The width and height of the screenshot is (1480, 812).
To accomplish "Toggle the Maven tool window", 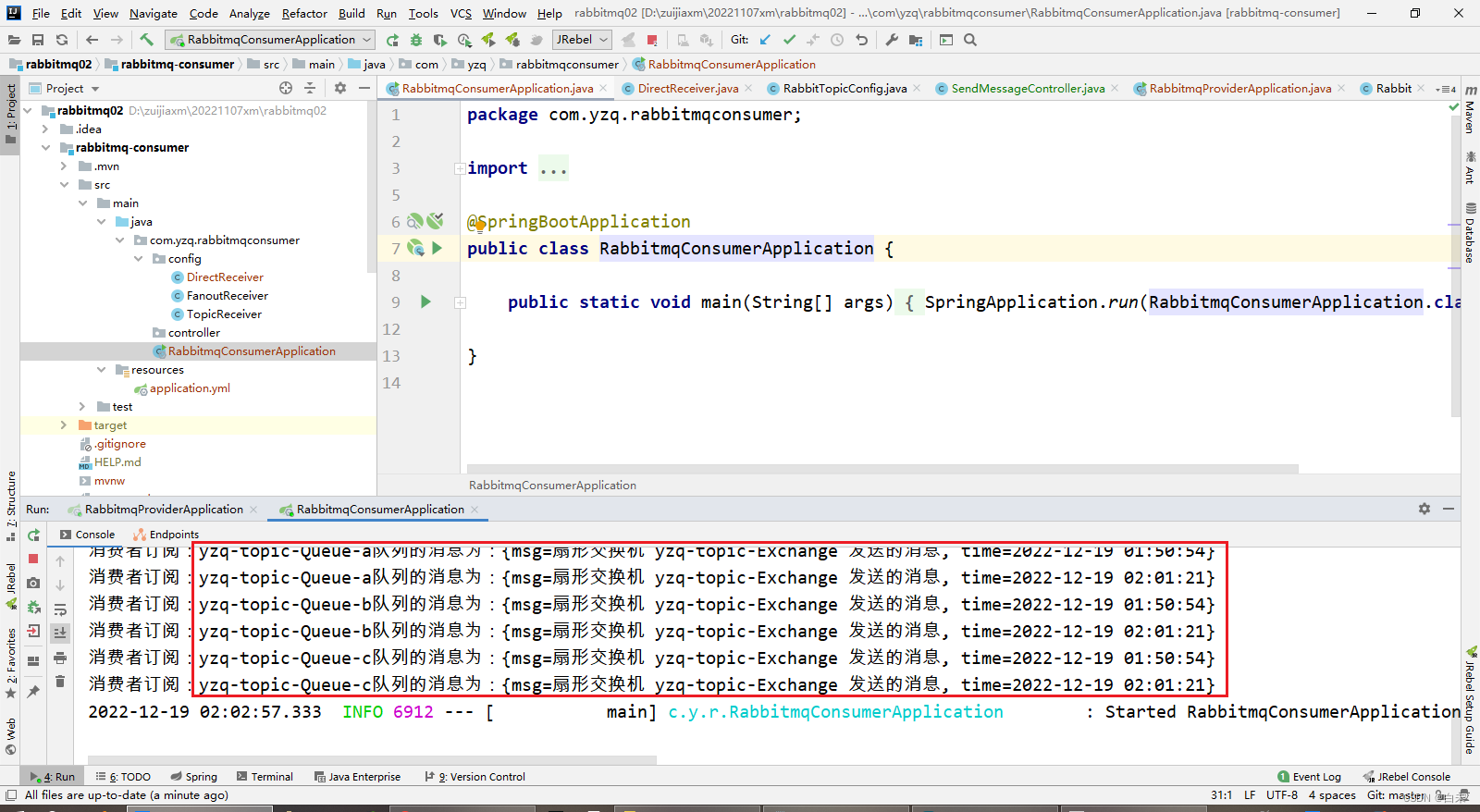I will point(1470,109).
